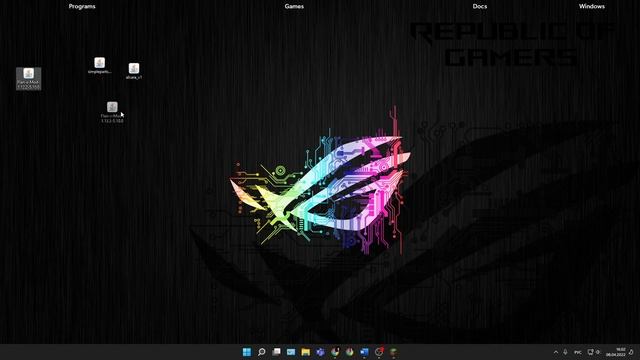Show hidden system tray icons chevron
Screen dimensions: 640x360
click(556, 352)
